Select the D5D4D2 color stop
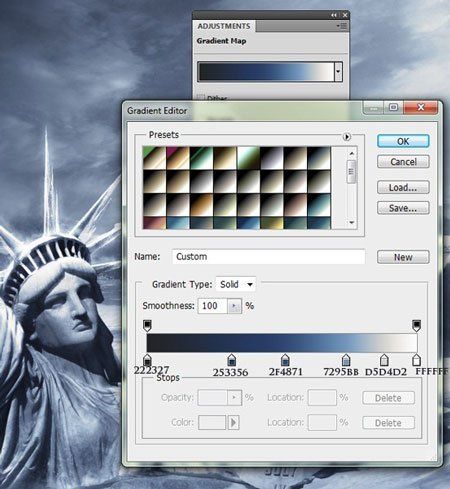 384,360
